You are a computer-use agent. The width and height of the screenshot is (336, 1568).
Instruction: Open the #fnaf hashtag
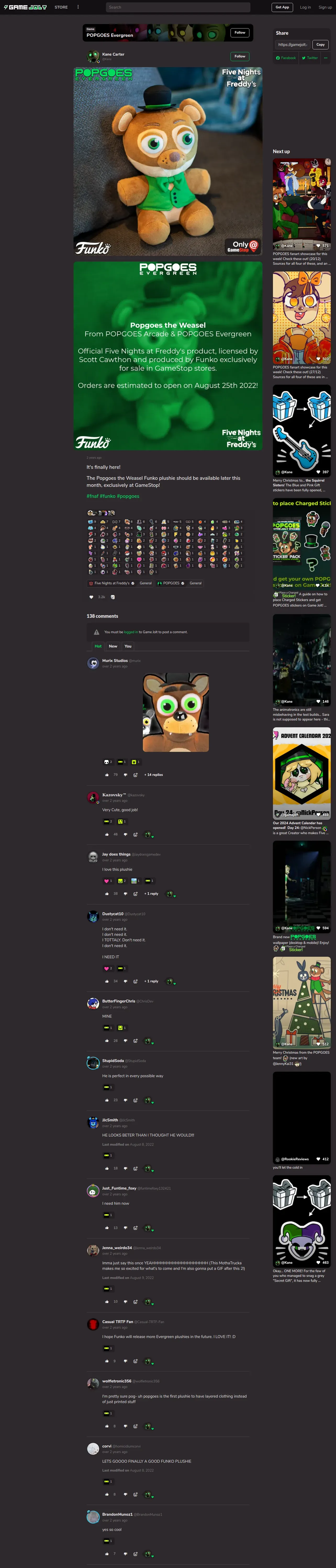[92, 496]
